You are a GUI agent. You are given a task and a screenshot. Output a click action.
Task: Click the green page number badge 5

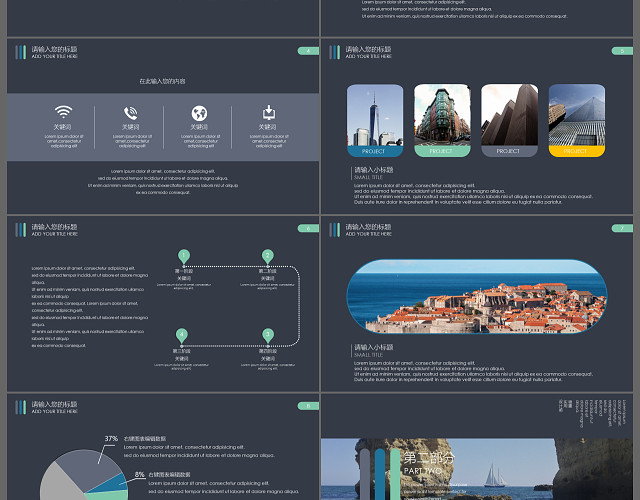click(622, 51)
